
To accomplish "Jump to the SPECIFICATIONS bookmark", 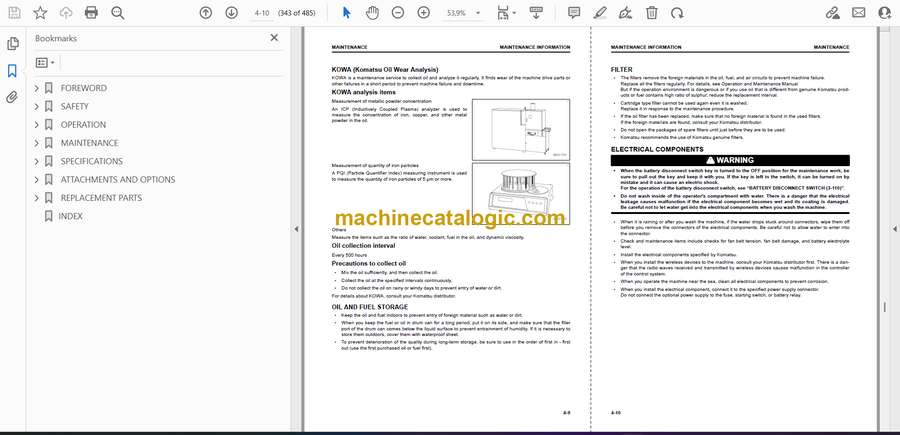I will (92, 161).
